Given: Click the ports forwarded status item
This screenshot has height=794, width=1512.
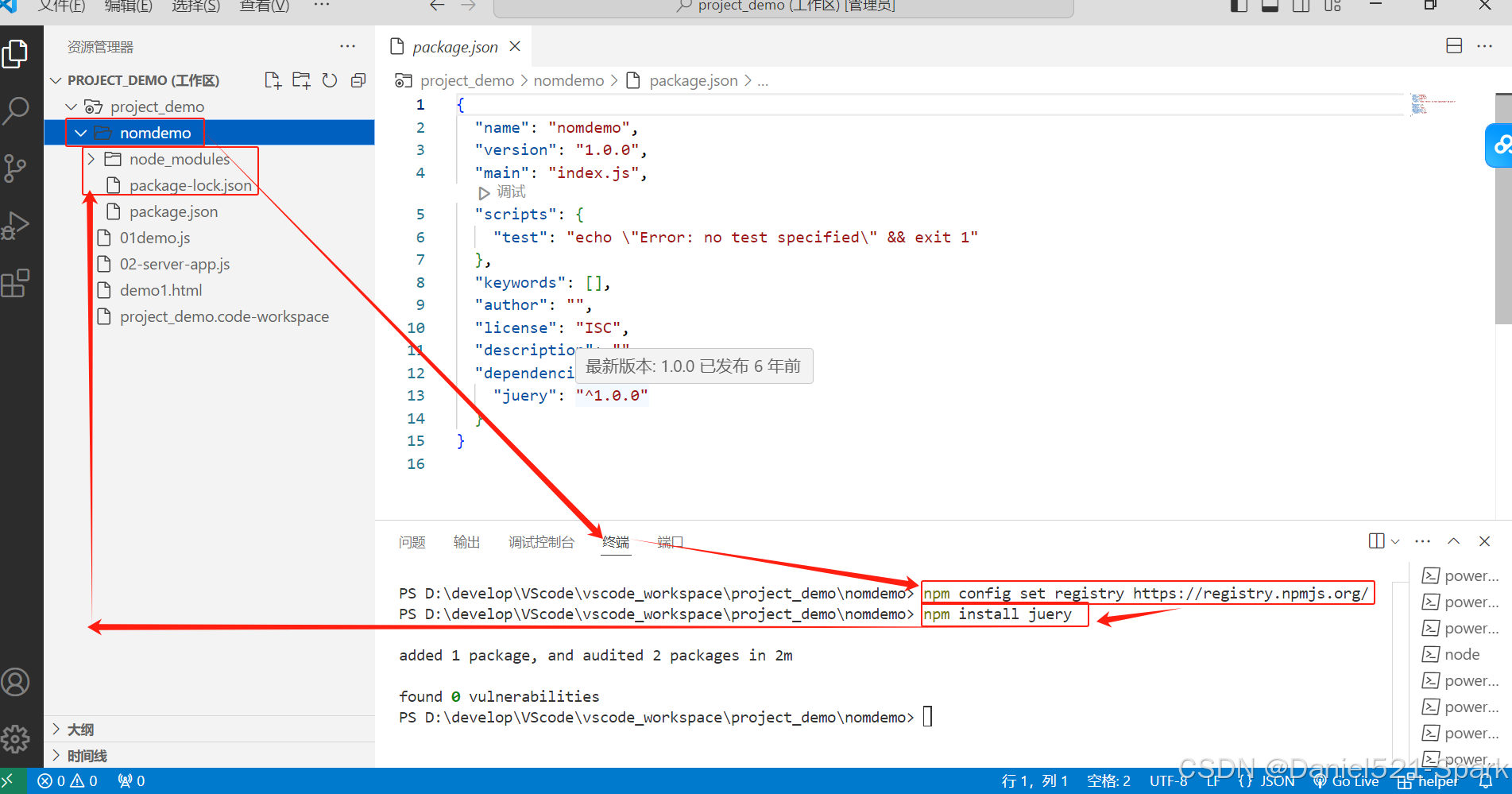Looking at the screenshot, I should point(132,780).
